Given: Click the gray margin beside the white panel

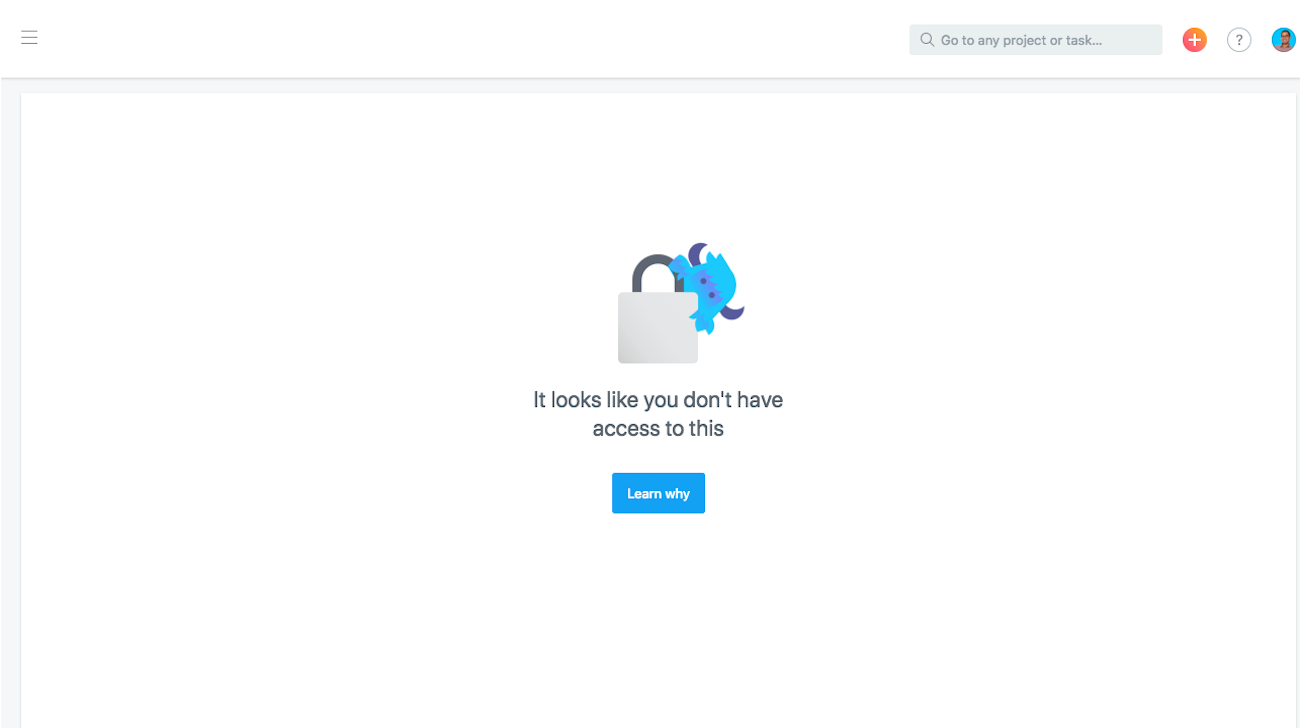Looking at the screenshot, I should [10, 400].
